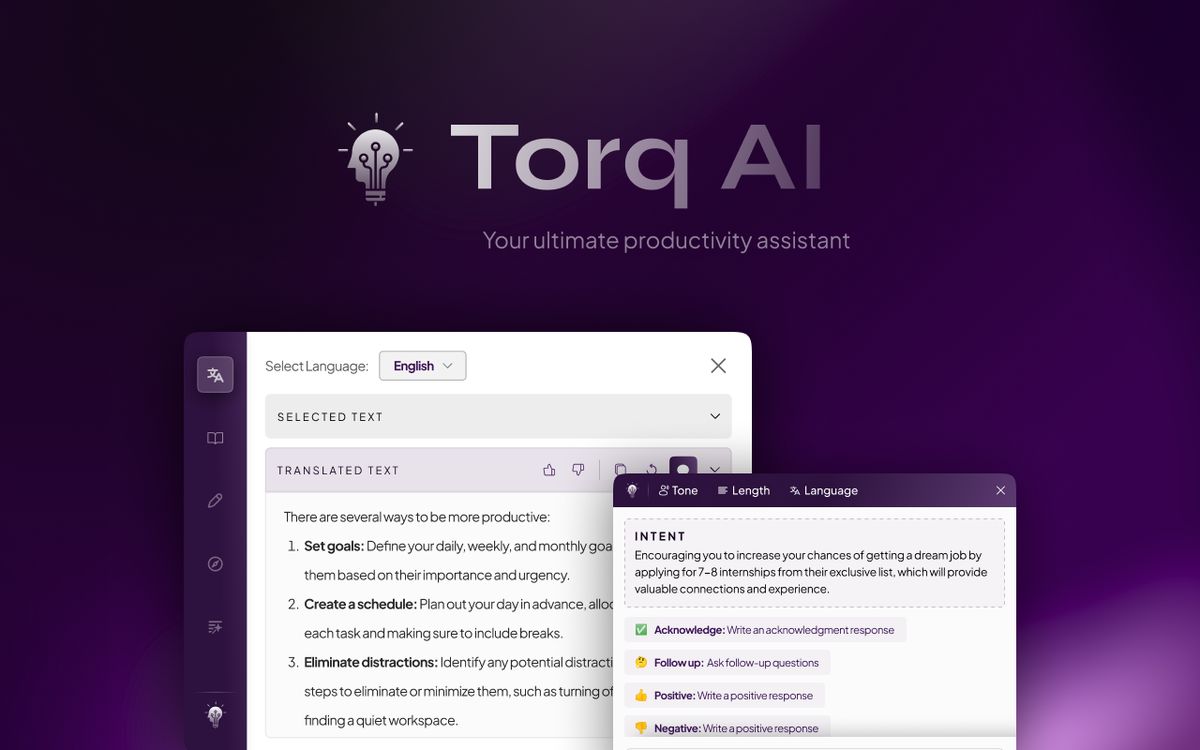Select the Summarize icon in the sidebar
Screen dimensions: 1200x750
(x=214, y=626)
